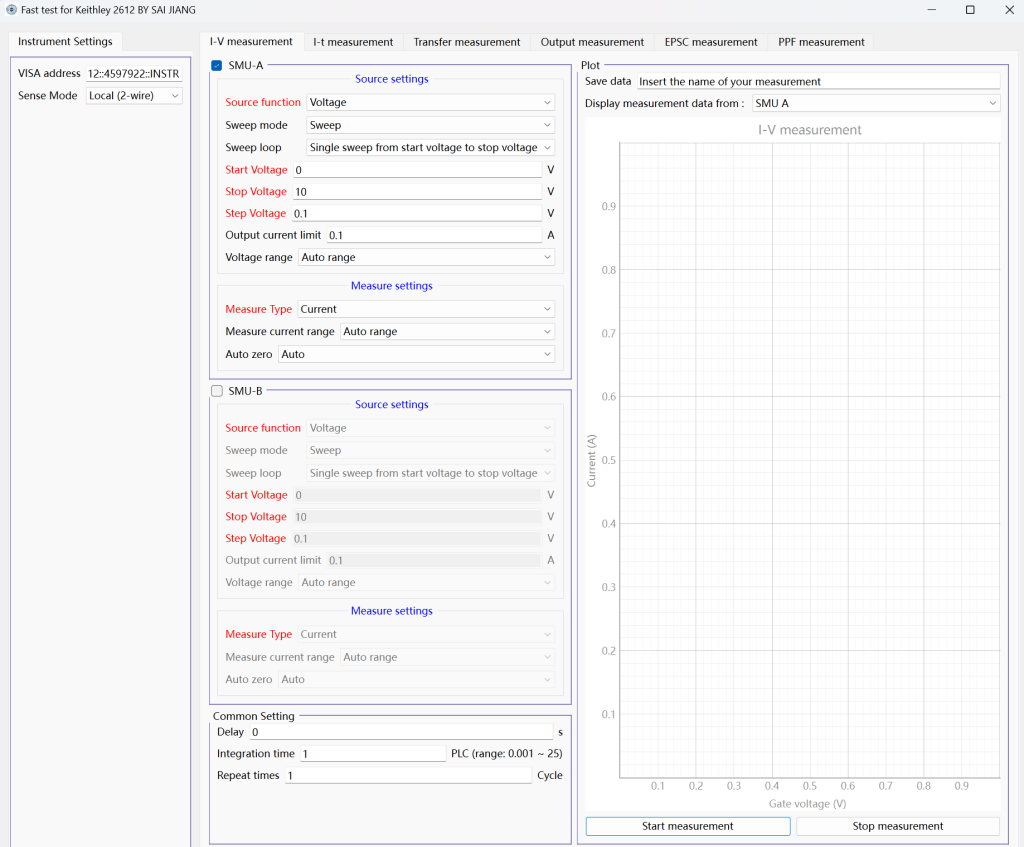Click SMU-B Sweep mode dropdown
The height and width of the screenshot is (847, 1024).
coord(430,451)
